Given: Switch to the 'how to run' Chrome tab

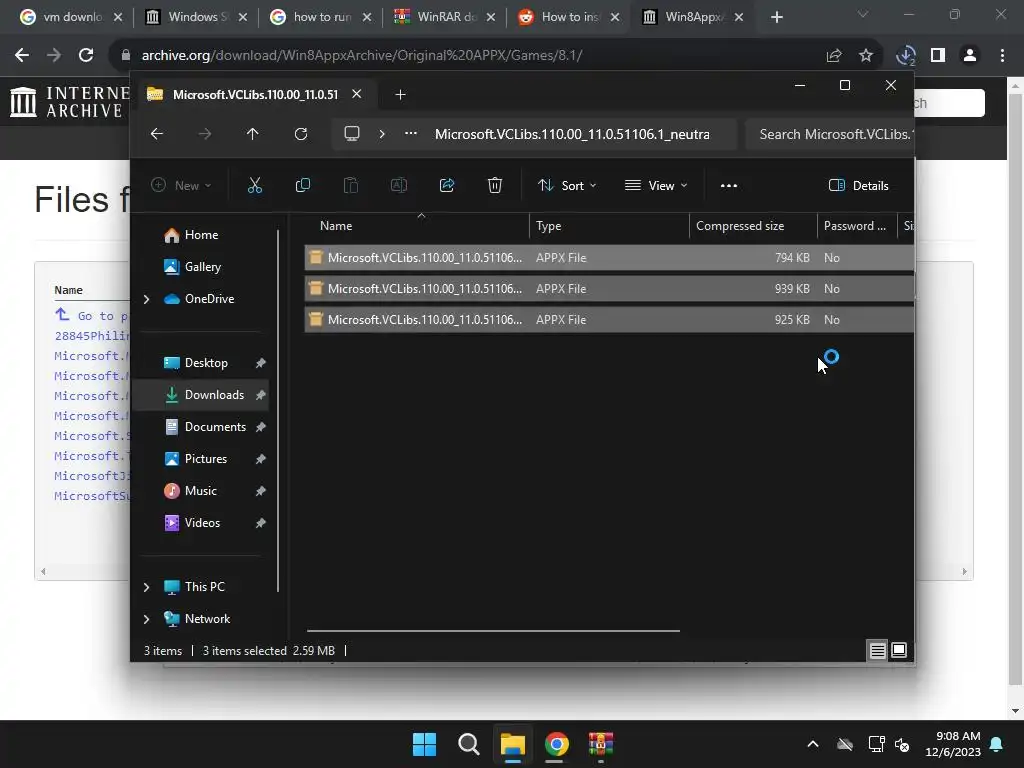Looking at the screenshot, I should coord(321,17).
